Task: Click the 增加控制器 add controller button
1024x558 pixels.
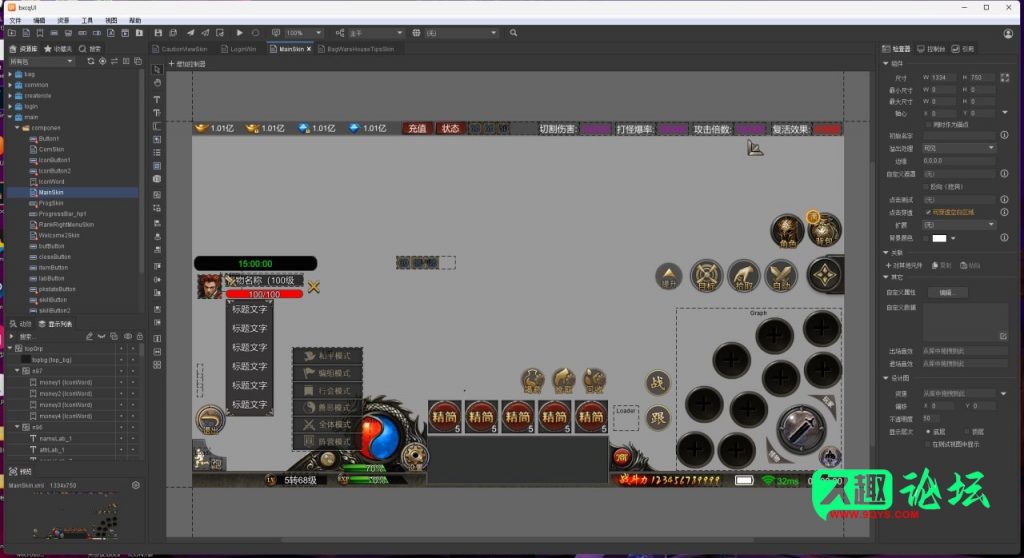Action: (x=187, y=64)
